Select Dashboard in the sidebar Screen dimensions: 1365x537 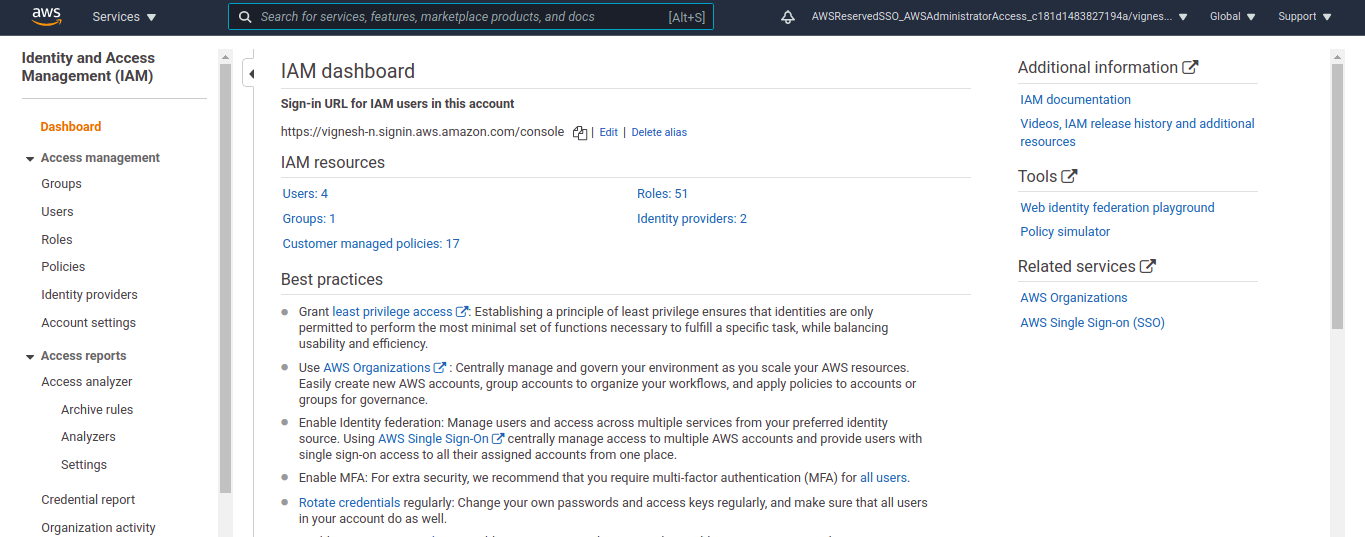click(71, 127)
